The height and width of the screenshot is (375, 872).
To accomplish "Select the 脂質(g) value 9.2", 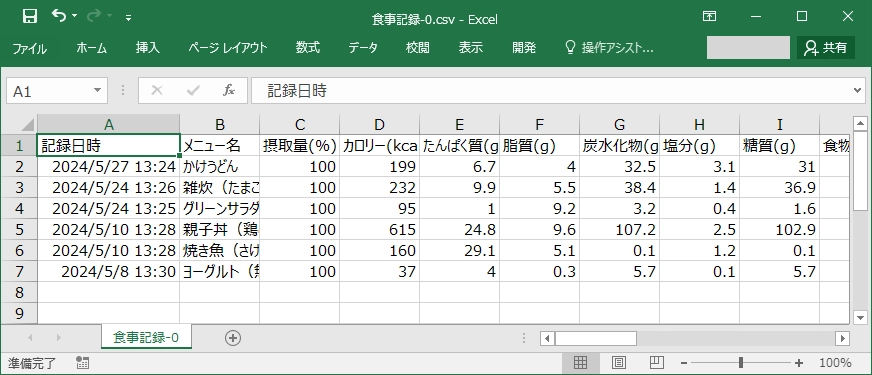I will point(539,208).
